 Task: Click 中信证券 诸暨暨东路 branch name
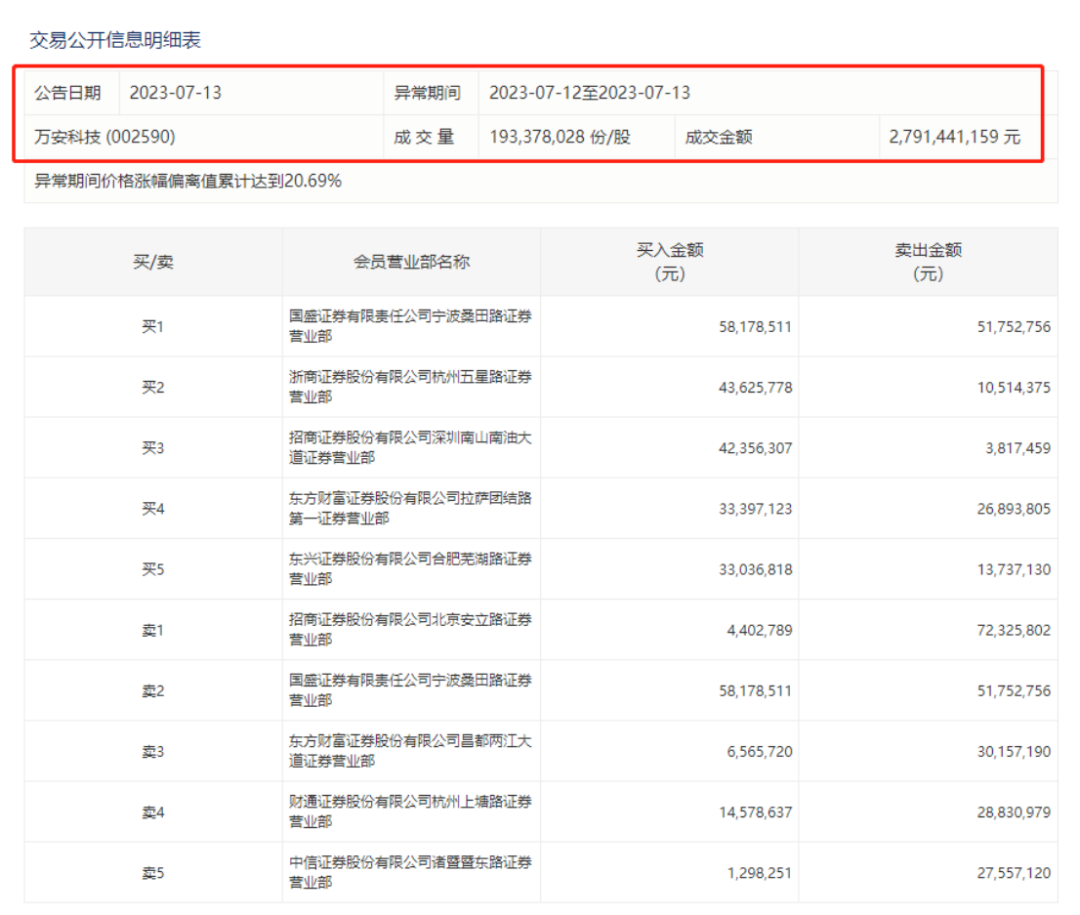click(x=410, y=872)
